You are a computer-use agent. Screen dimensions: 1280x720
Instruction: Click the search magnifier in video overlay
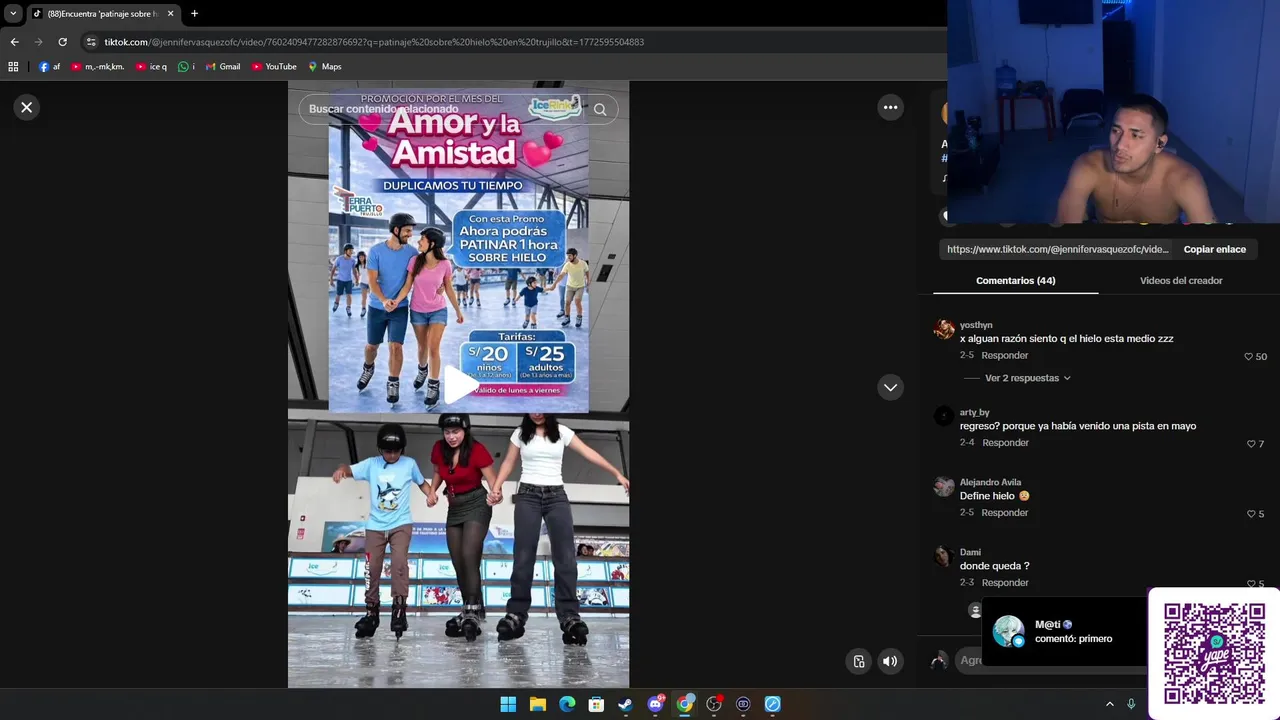600,109
